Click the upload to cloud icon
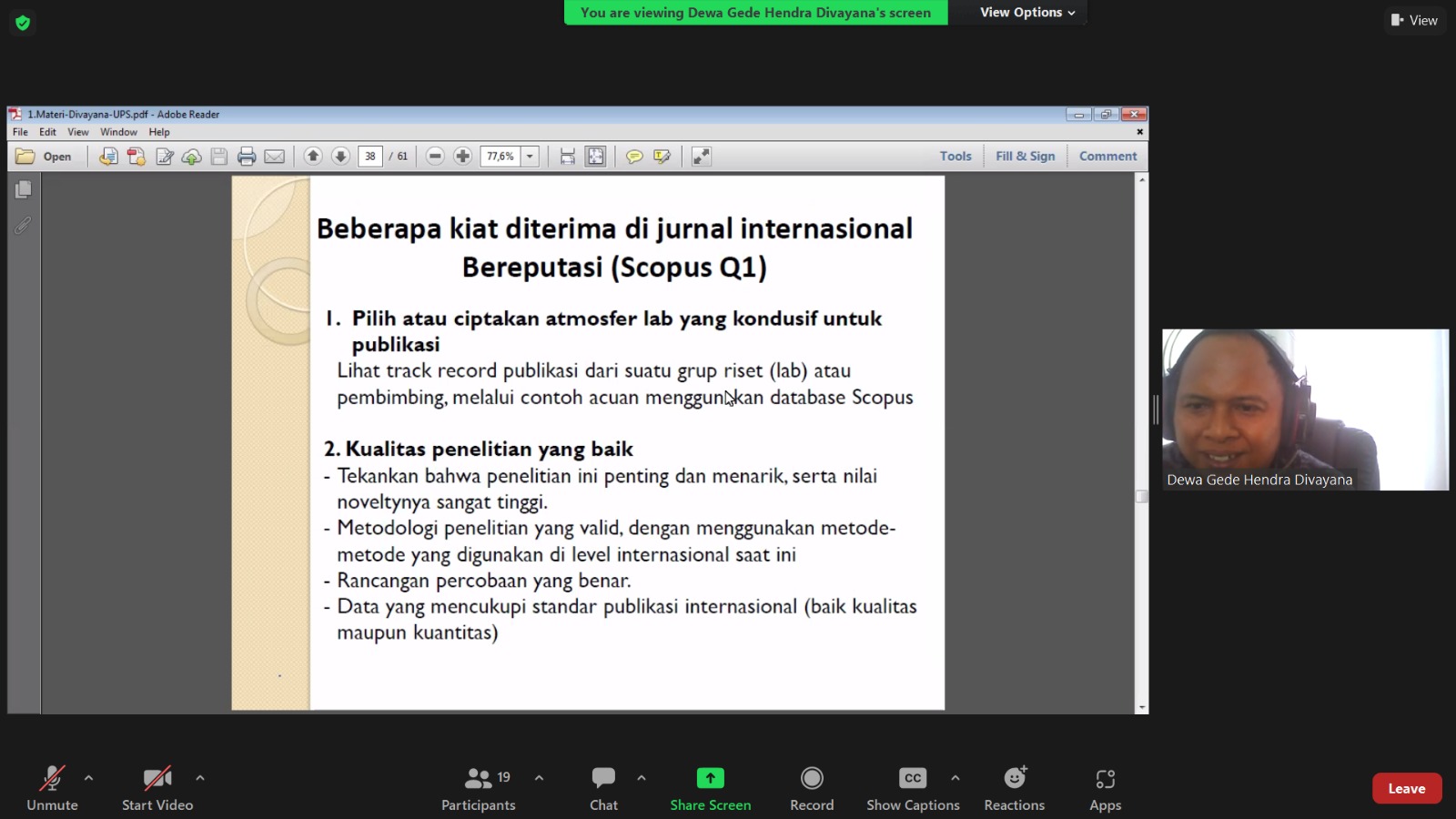The width and height of the screenshot is (1456, 819). [192, 157]
